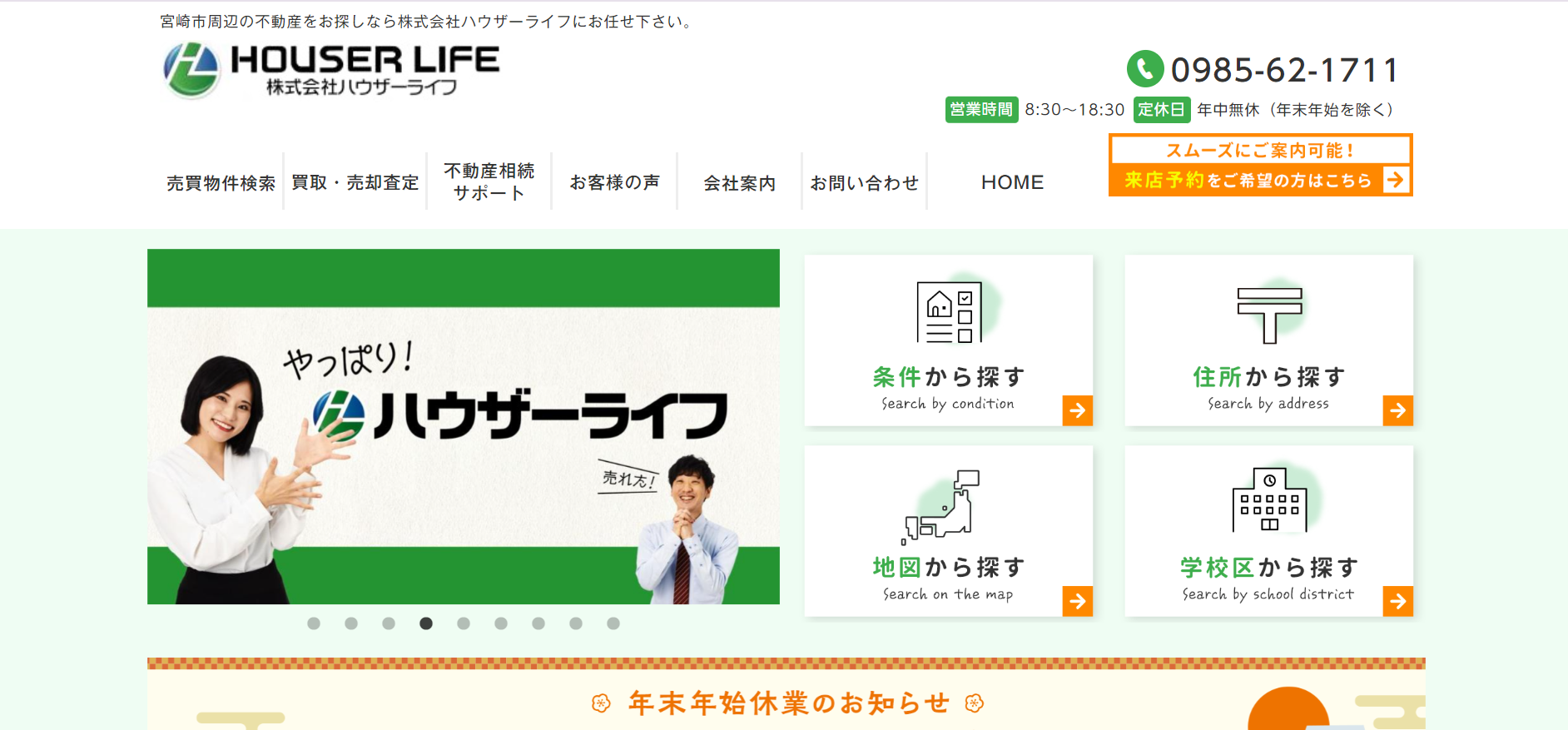
Task: Click 8:30～18:30 business hours text
Action: 1074,110
